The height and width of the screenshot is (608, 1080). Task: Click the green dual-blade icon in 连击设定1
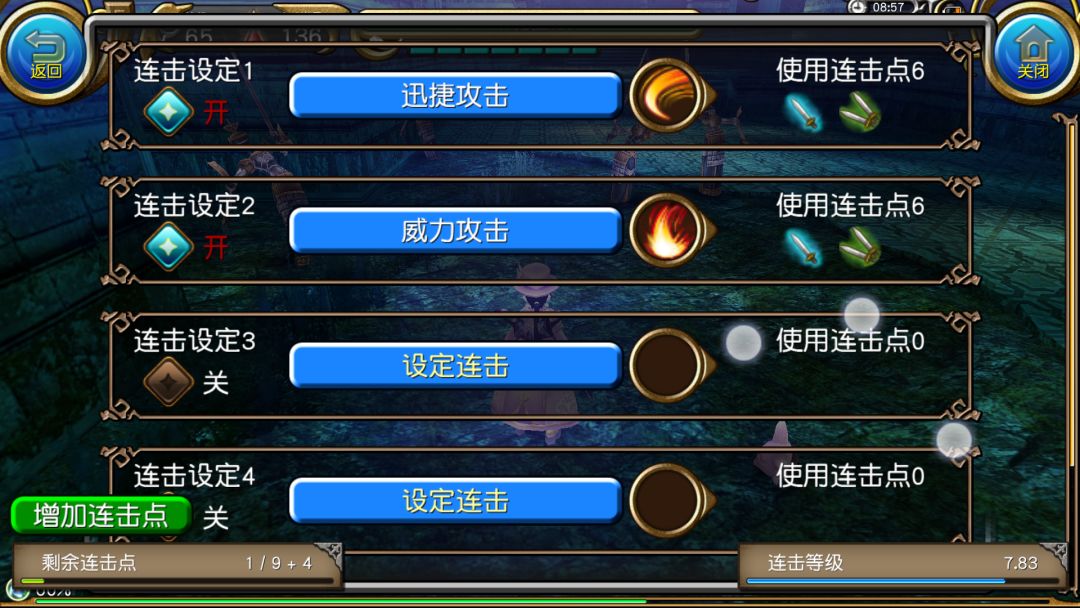860,112
